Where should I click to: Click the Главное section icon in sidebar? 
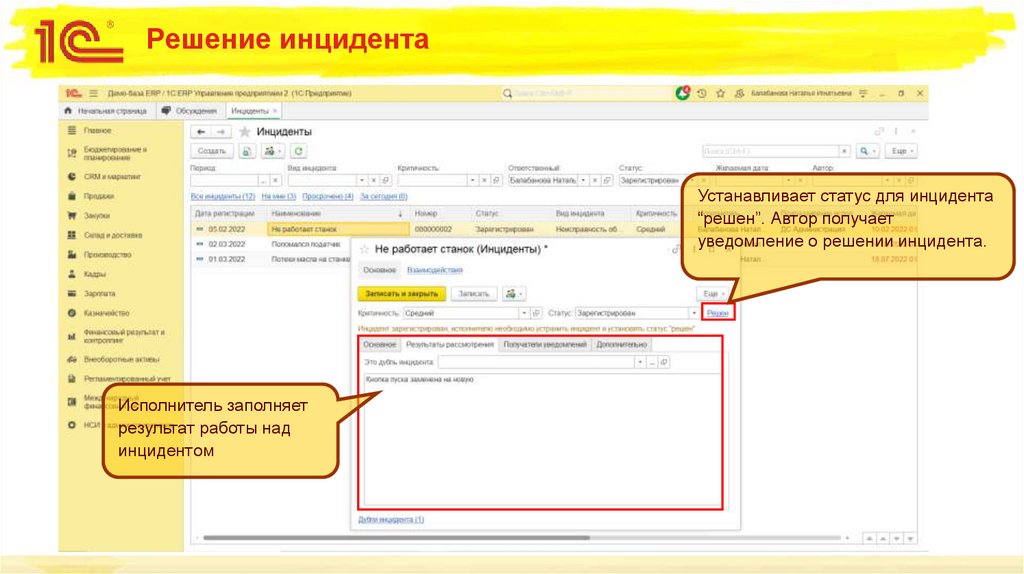tap(72, 131)
